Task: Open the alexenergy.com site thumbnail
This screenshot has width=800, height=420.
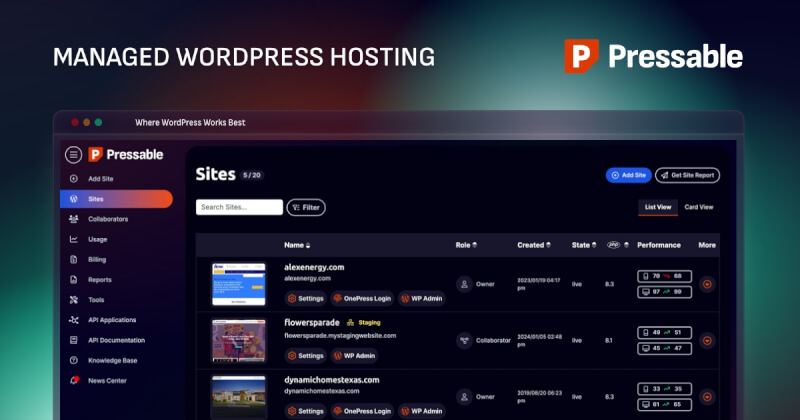Action: point(239,284)
